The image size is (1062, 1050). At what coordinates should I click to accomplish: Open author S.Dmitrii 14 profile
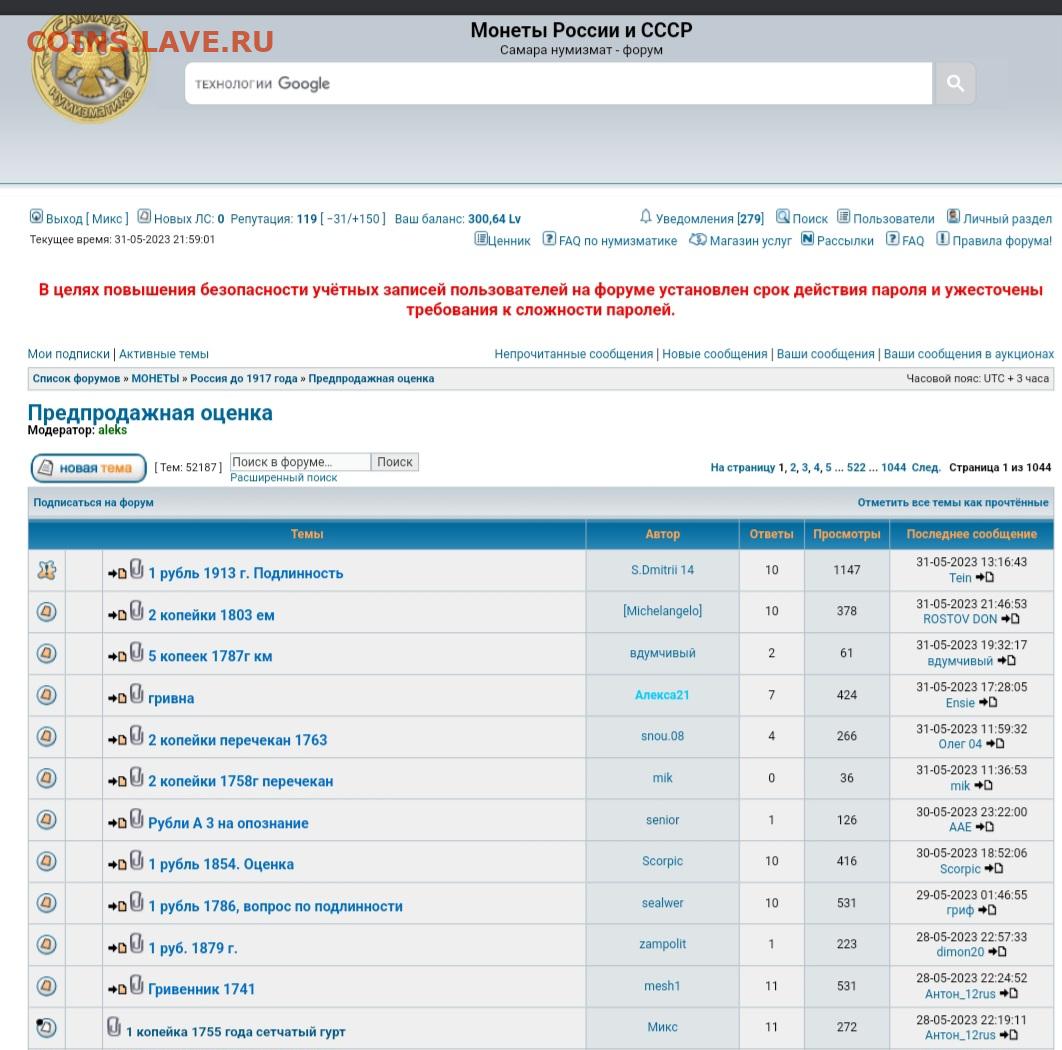[x=662, y=570]
